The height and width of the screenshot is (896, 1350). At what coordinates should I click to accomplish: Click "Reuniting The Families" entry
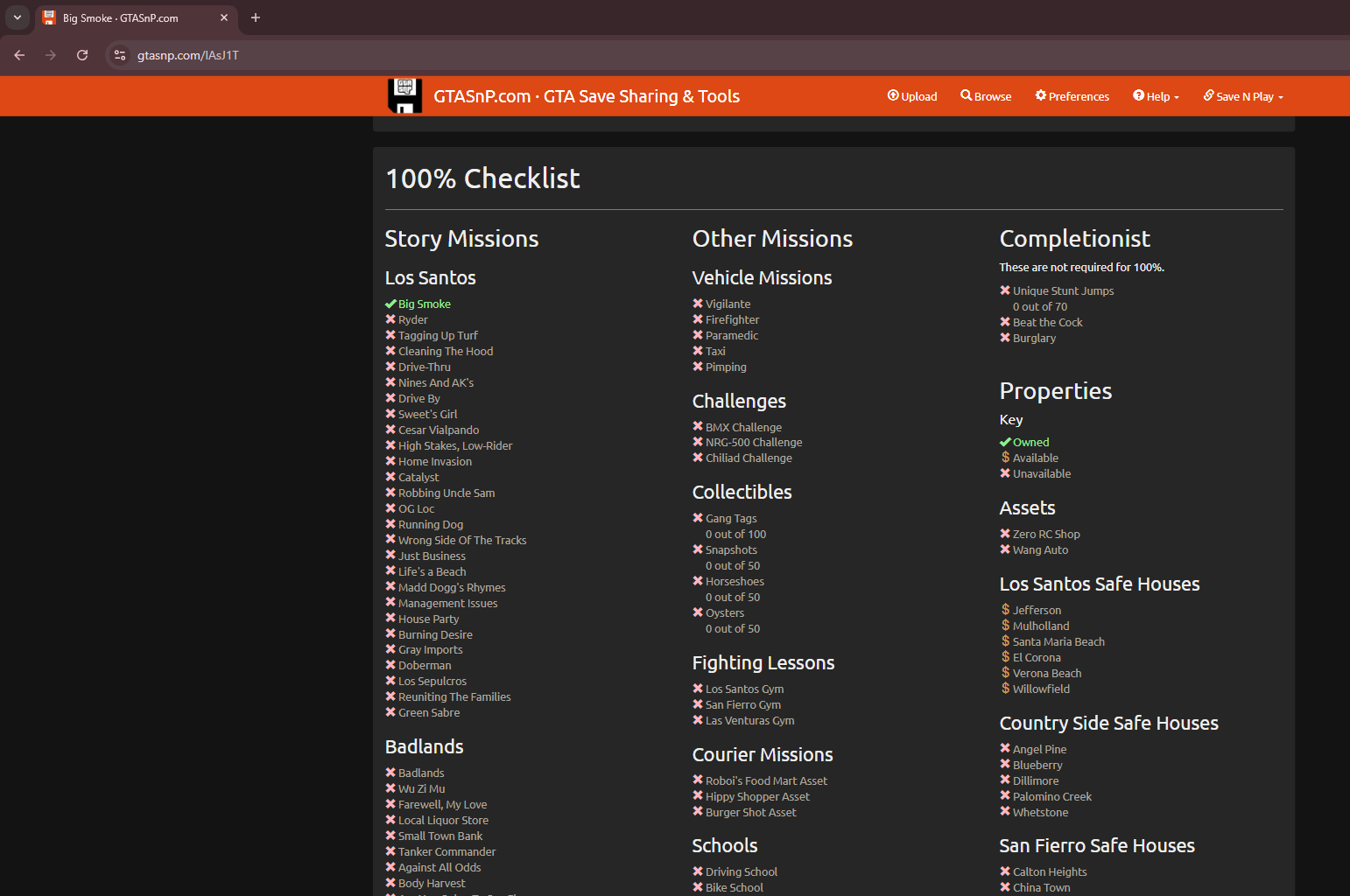point(454,696)
